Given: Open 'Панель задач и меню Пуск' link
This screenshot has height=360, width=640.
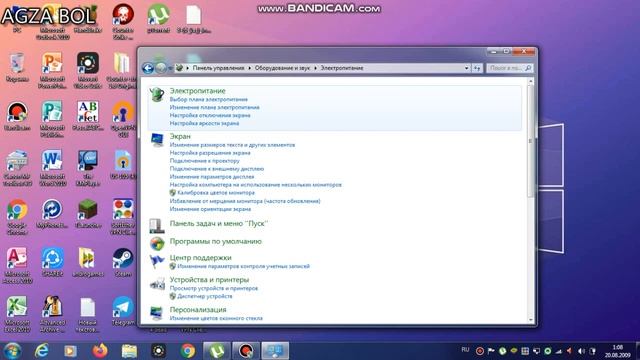Looking at the screenshot, I should click(218, 223).
